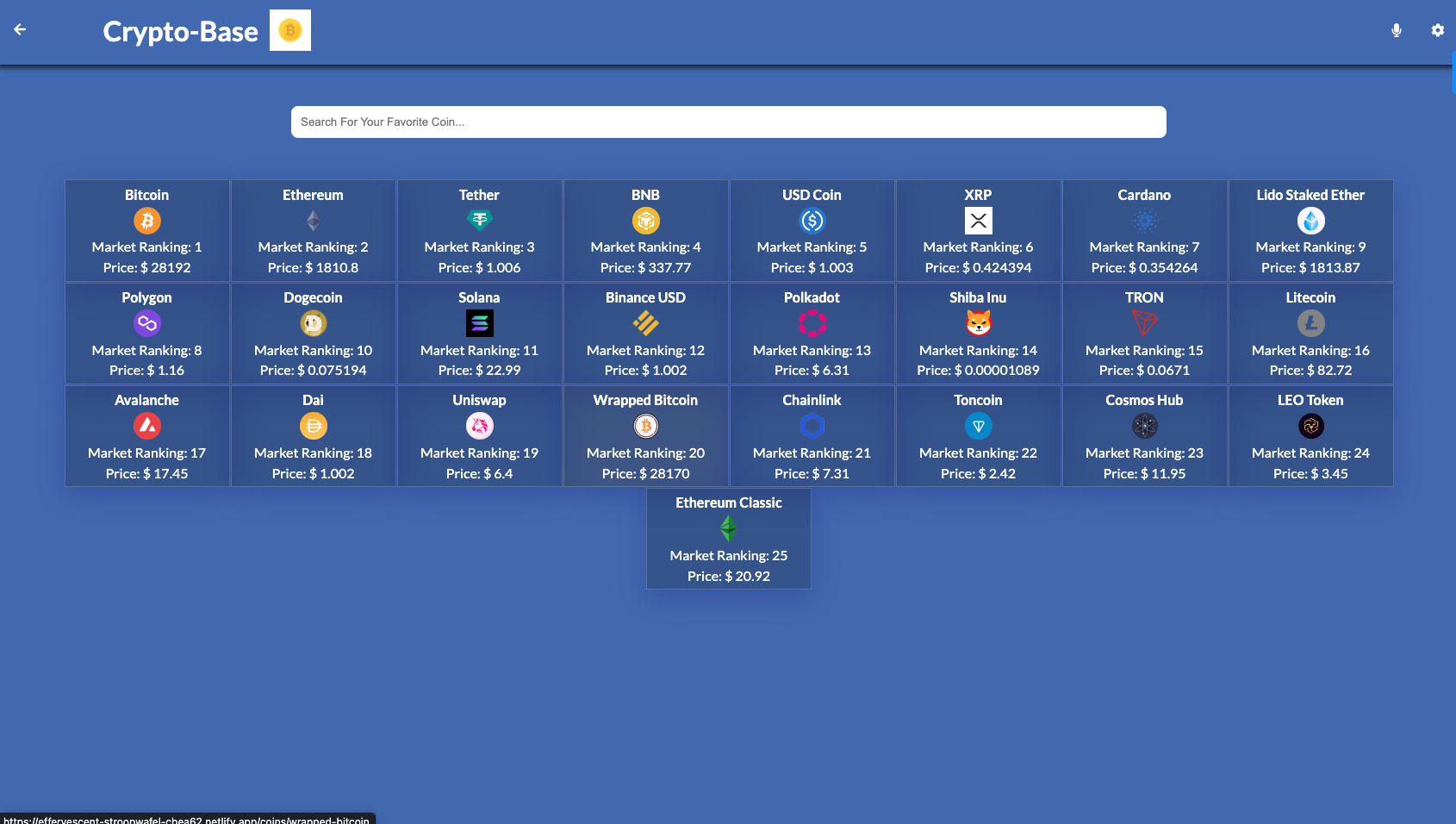Click the Shiba Inu dog icon
Viewport: 1456px width, 824px height.
point(978,323)
